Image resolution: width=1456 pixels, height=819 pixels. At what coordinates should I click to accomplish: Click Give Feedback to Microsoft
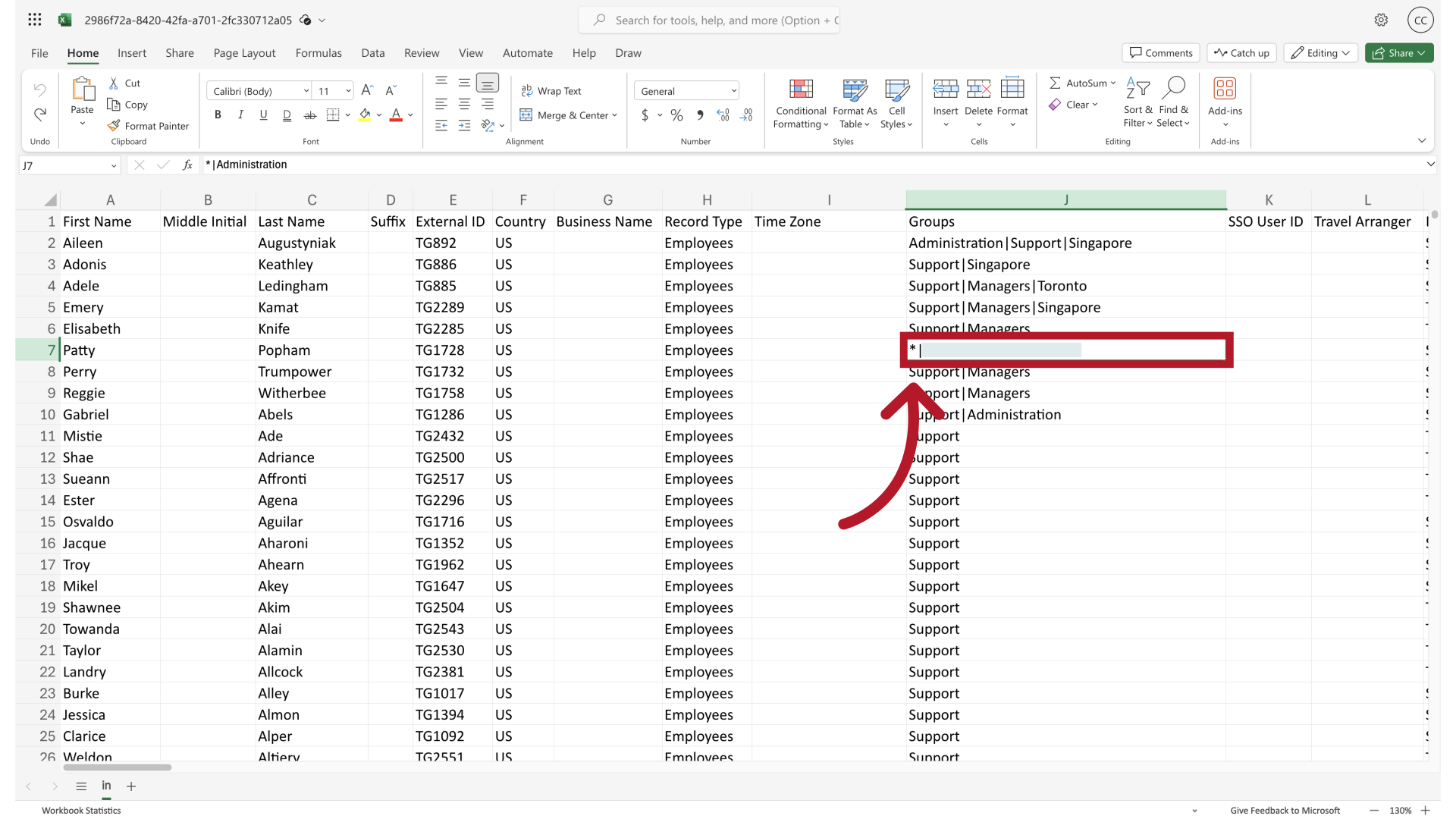click(x=1285, y=811)
